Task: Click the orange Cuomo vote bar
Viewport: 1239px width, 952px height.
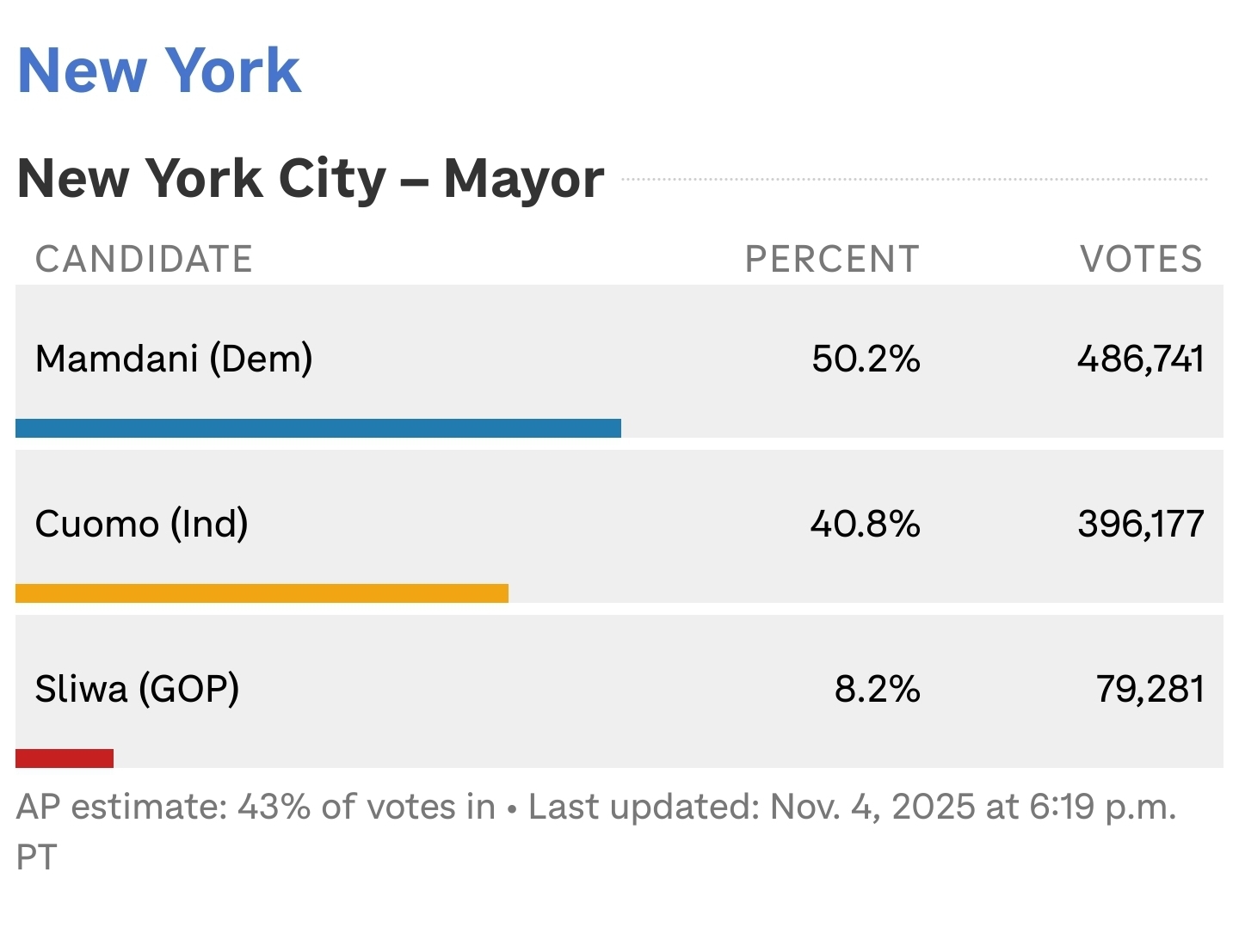Action: (262, 593)
